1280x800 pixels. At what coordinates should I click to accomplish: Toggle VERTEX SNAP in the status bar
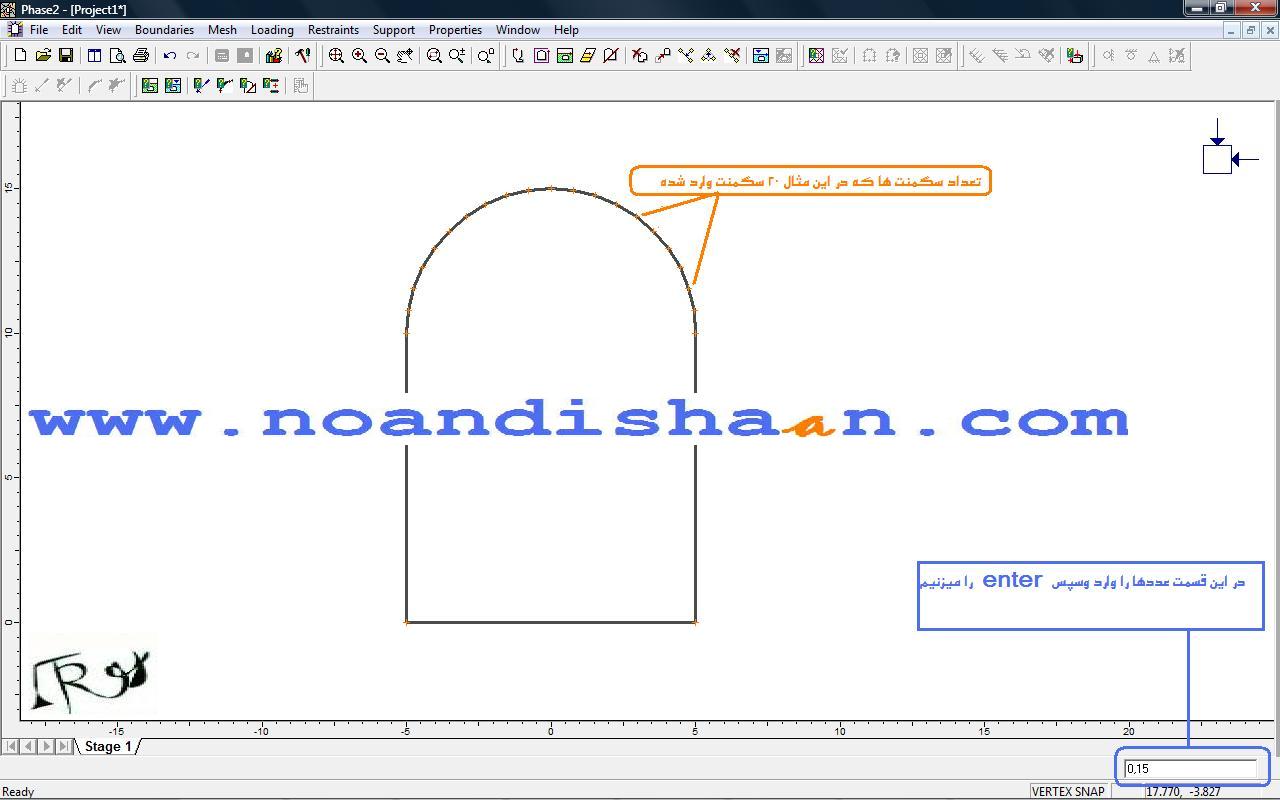click(1068, 791)
